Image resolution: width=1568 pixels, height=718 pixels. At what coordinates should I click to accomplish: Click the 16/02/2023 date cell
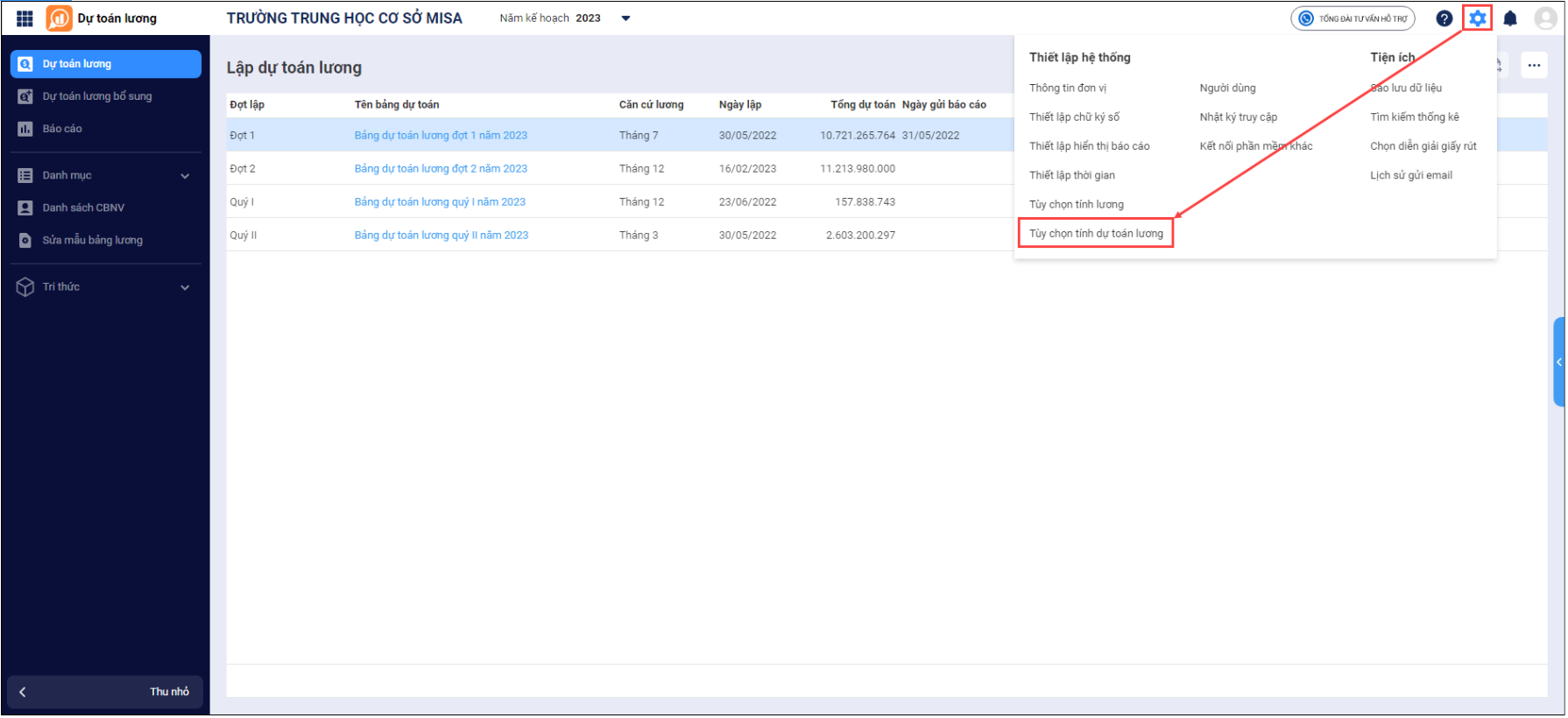coord(747,169)
